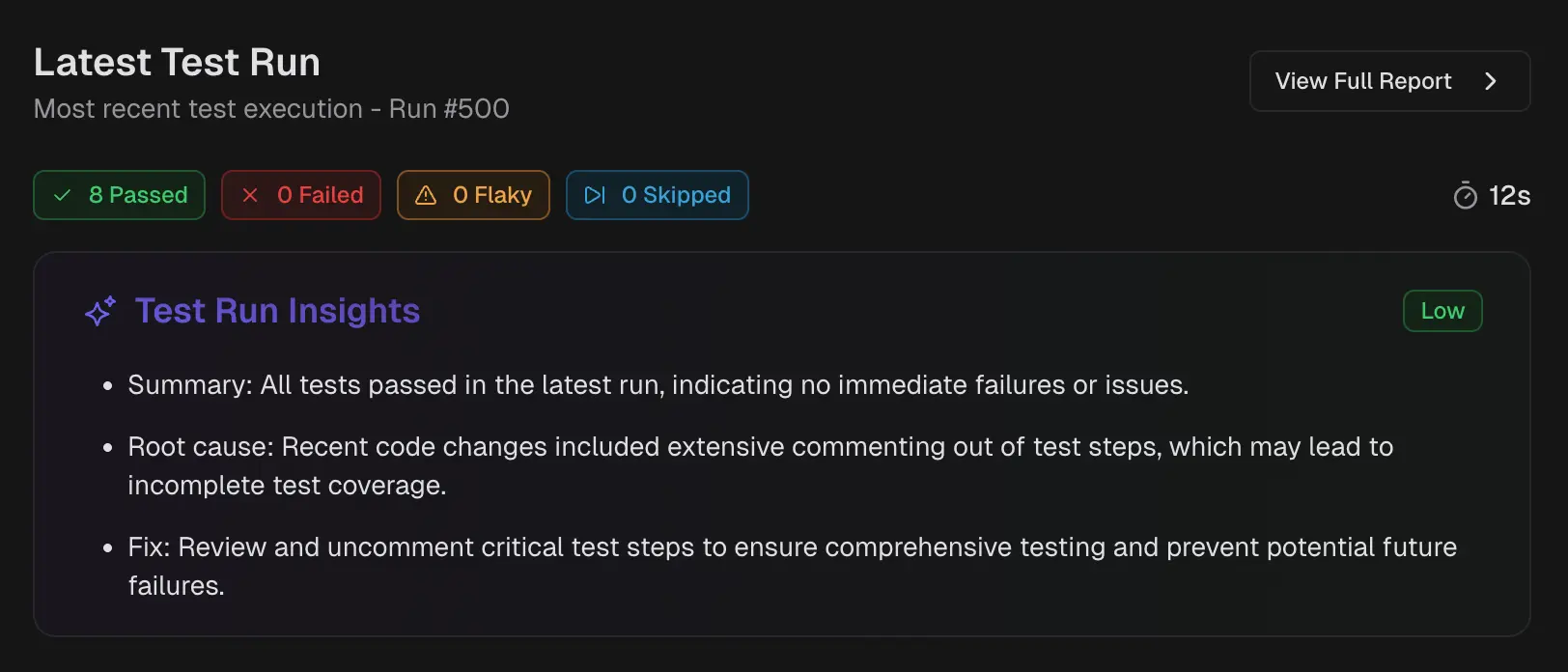Click the skip-forward icon in Skipped badge
1568x672 pixels.
pos(595,195)
